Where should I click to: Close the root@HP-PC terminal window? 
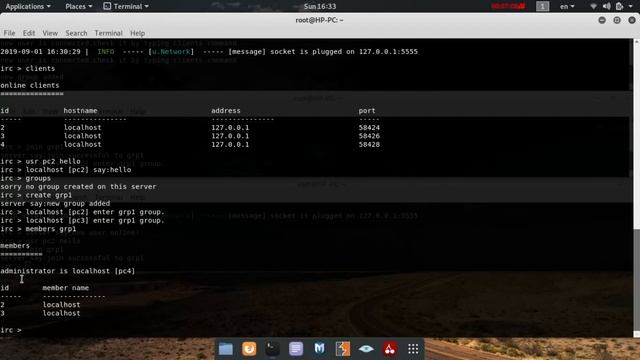click(632, 20)
